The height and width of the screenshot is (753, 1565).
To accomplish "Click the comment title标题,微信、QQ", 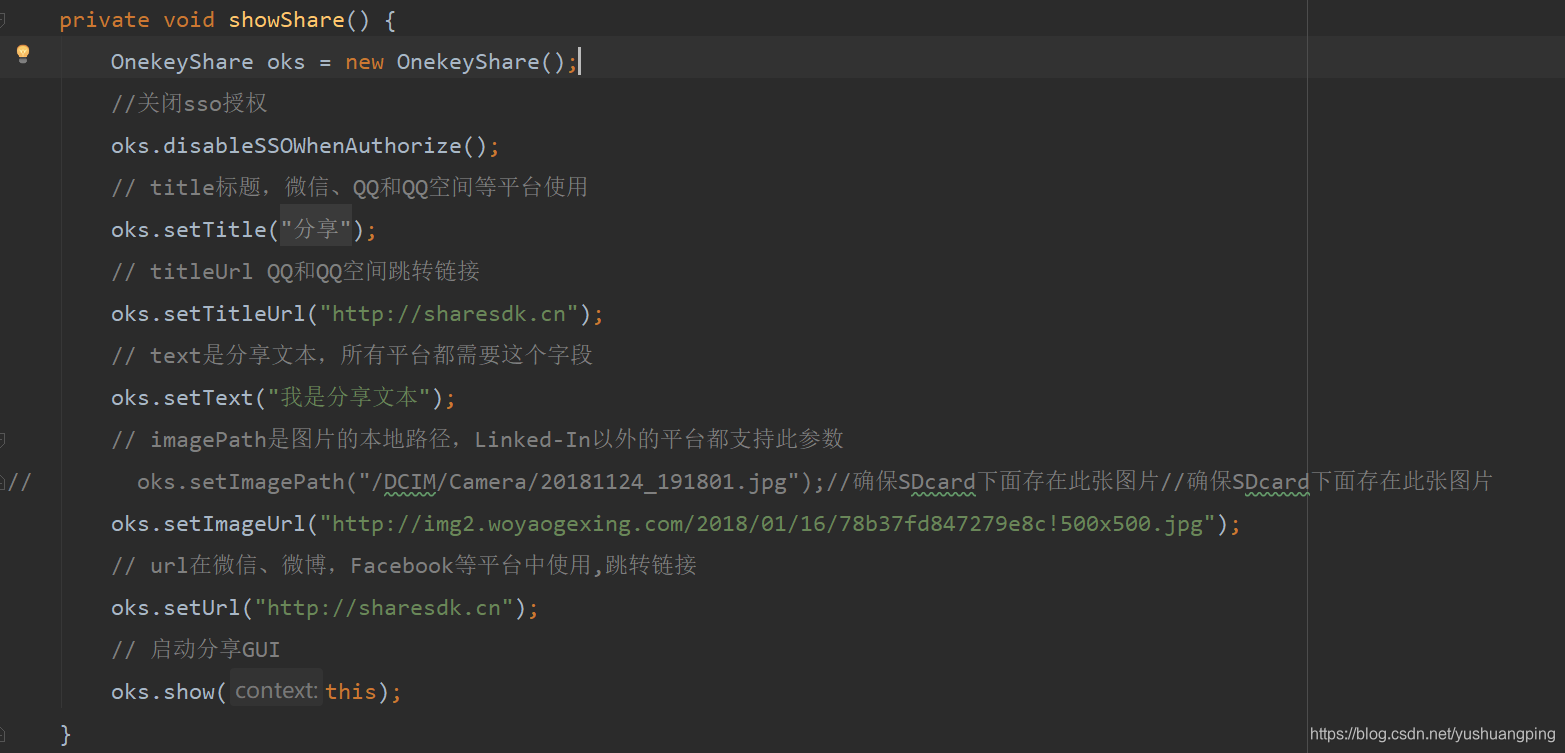I will tap(349, 188).
